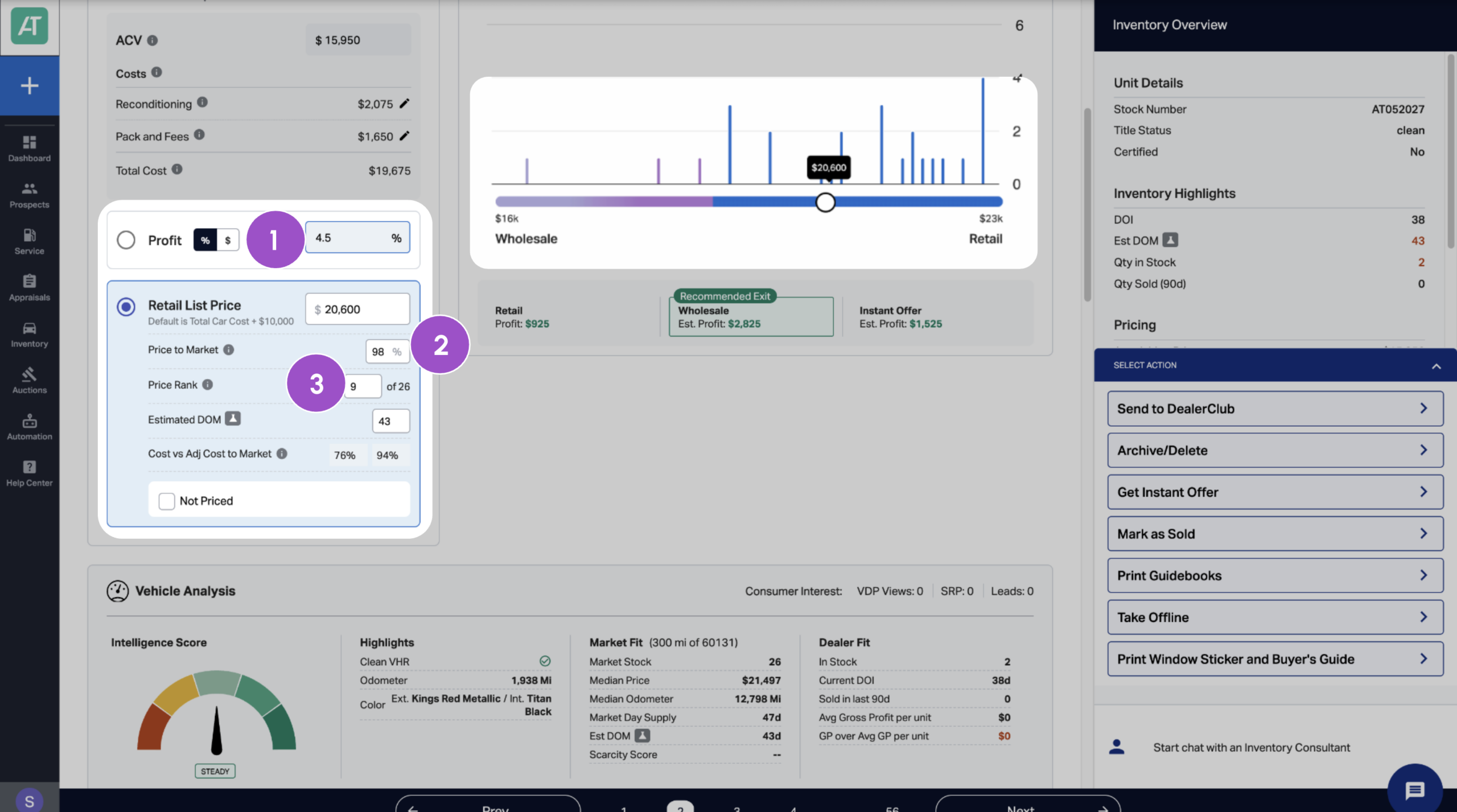This screenshot has height=812, width=1457.
Task: Collapse the Select Action panel
Action: pyautogui.click(x=1436, y=366)
